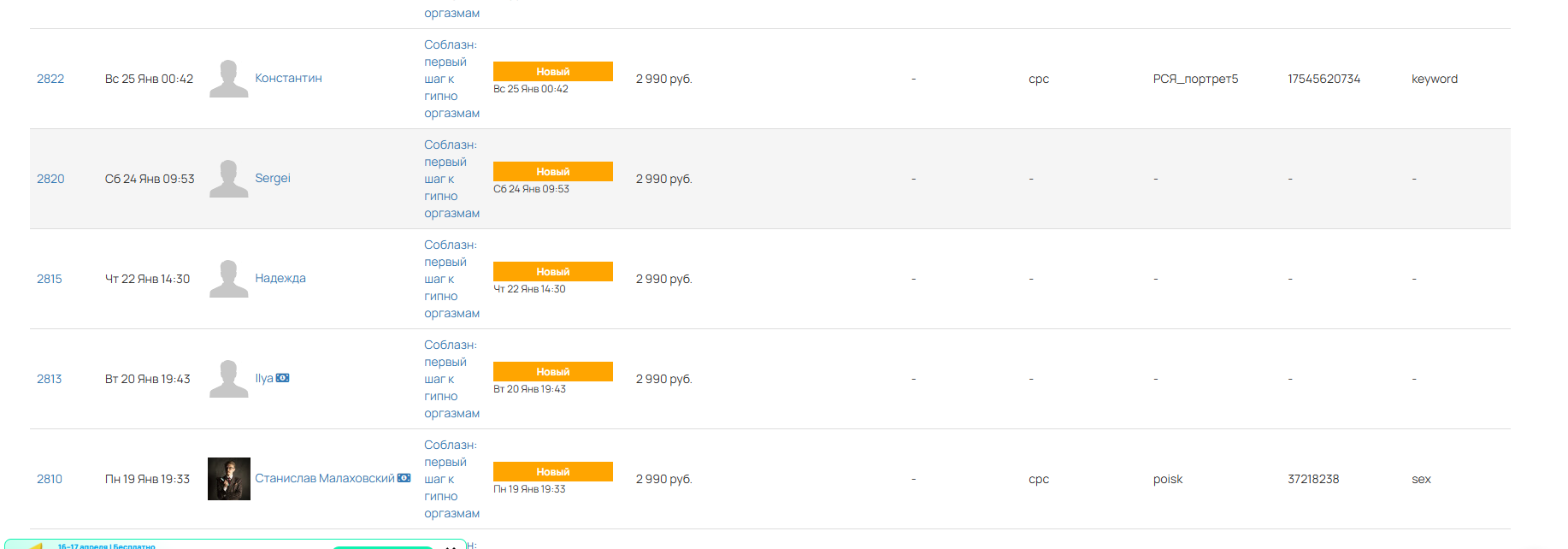Open order number 2815

50,279
